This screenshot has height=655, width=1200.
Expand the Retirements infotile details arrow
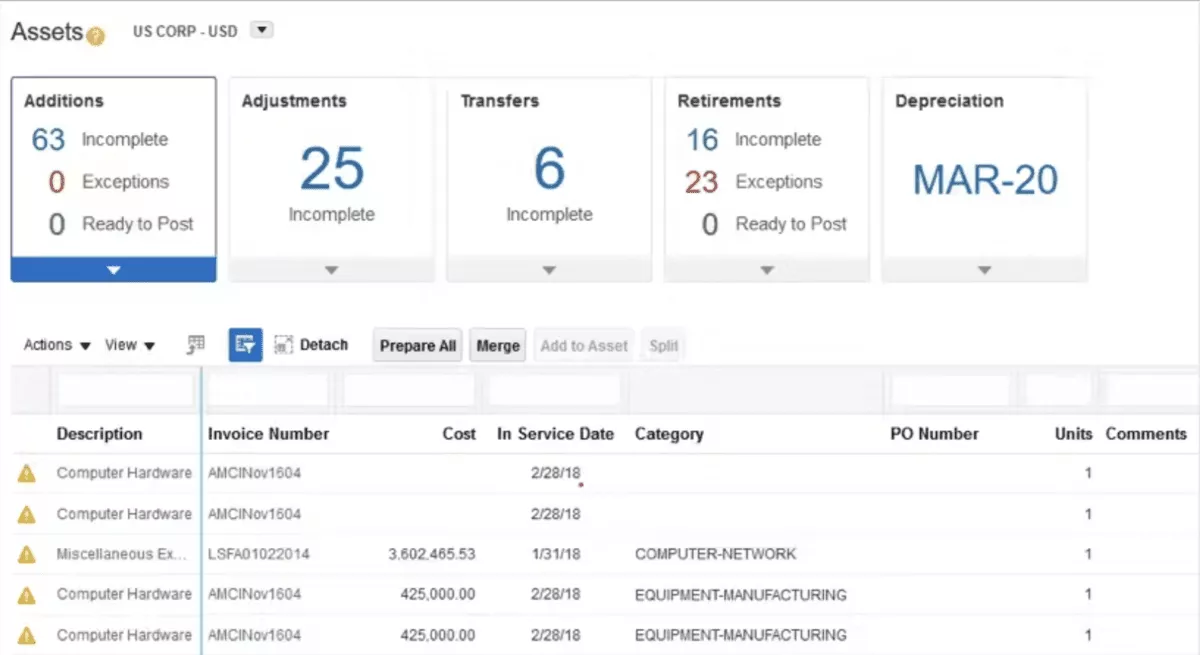pos(766,268)
